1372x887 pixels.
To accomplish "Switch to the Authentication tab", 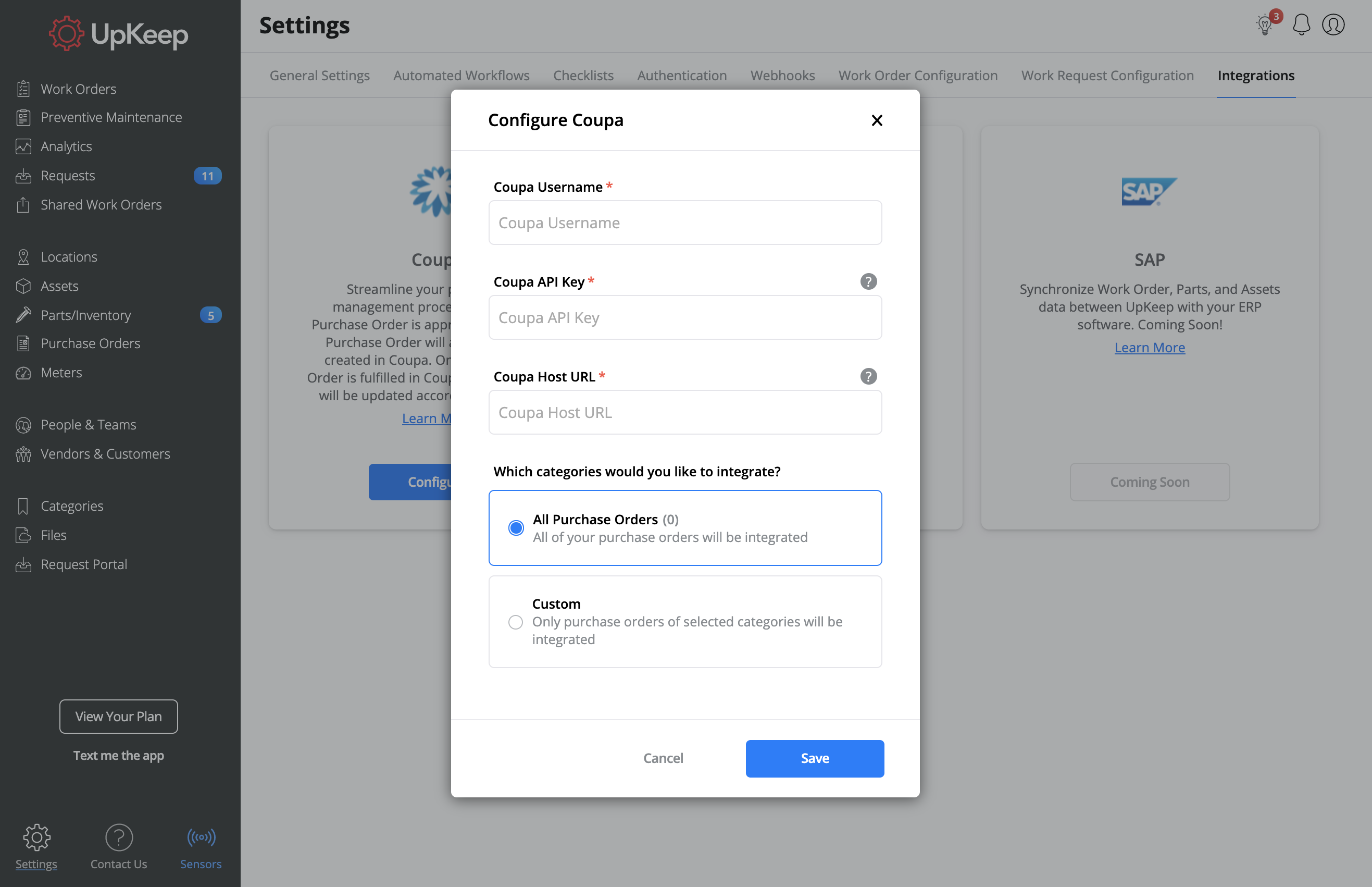I will 681,76.
